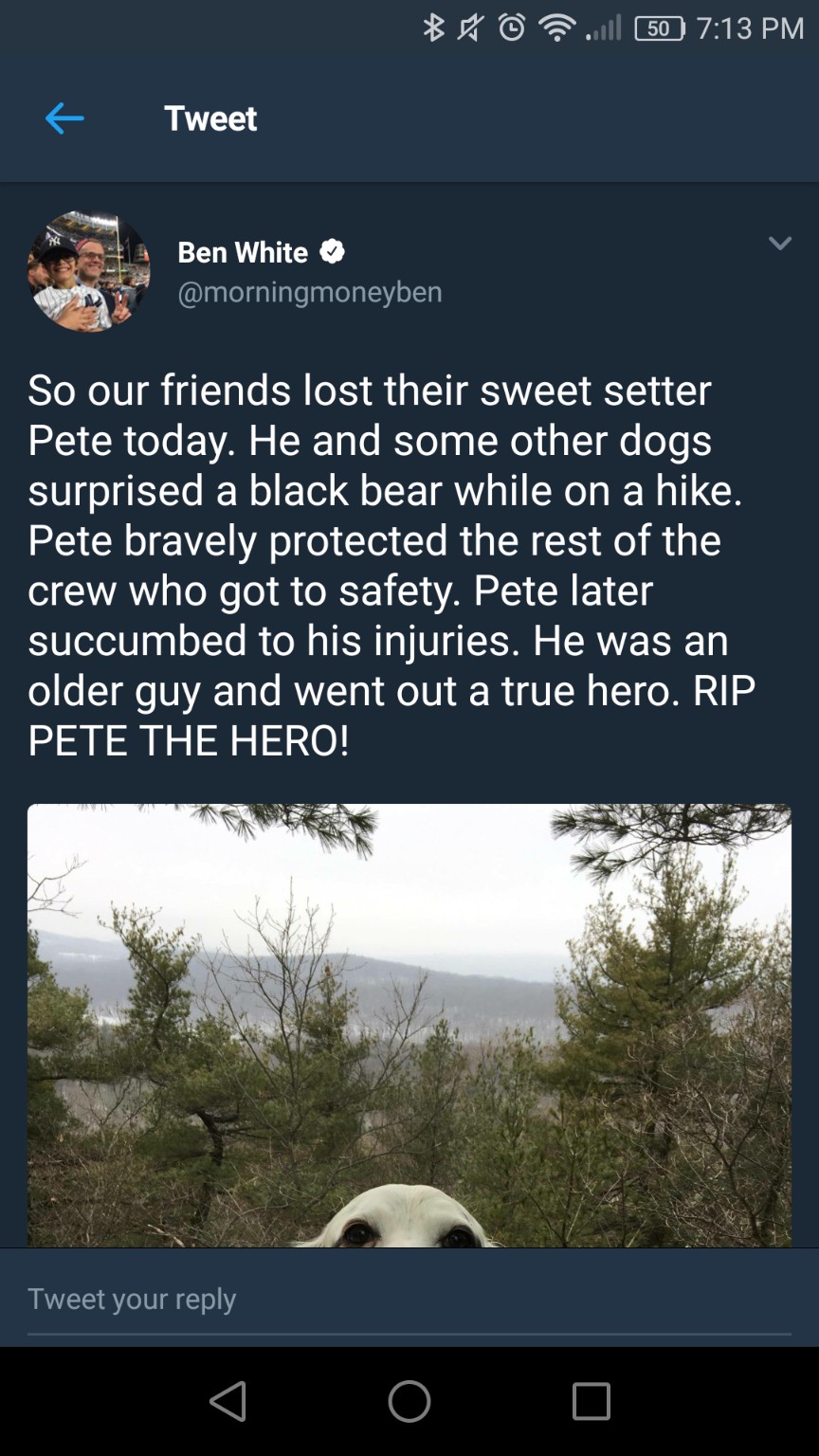Open the attached photo of Pete

point(409,1025)
